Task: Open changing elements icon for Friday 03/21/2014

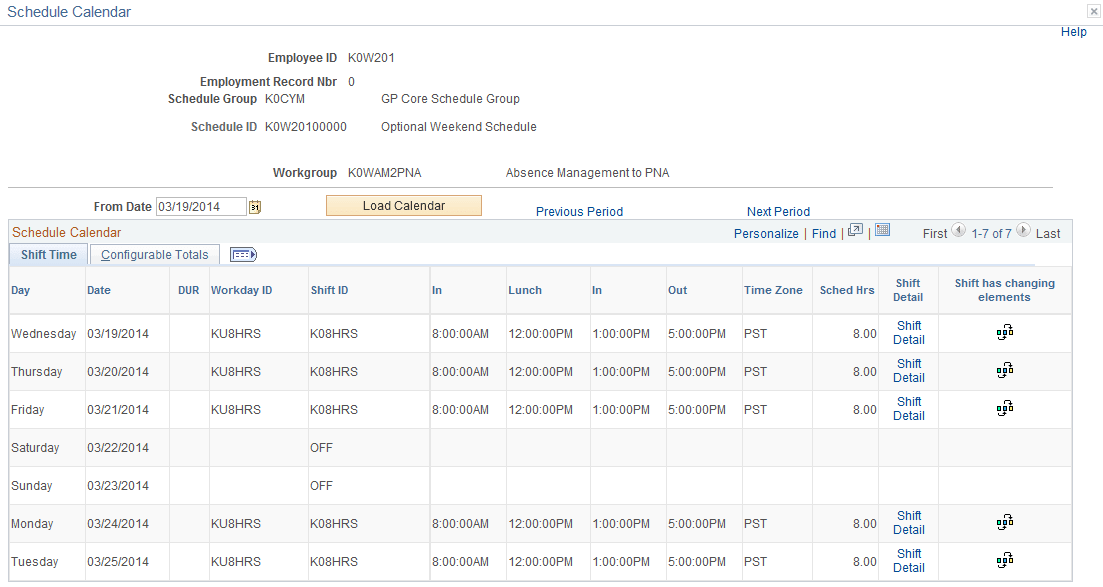Action: pos(1005,408)
